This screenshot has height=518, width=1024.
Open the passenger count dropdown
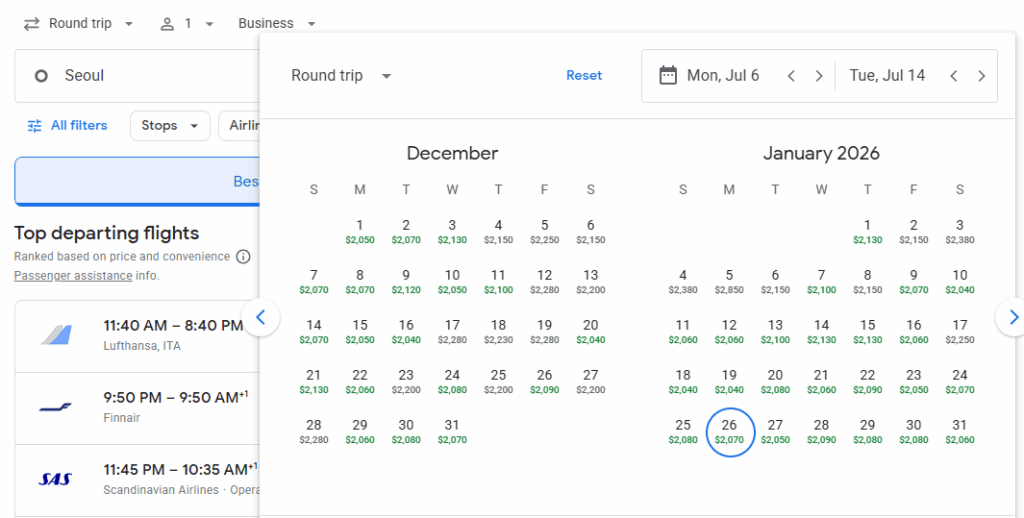187,23
